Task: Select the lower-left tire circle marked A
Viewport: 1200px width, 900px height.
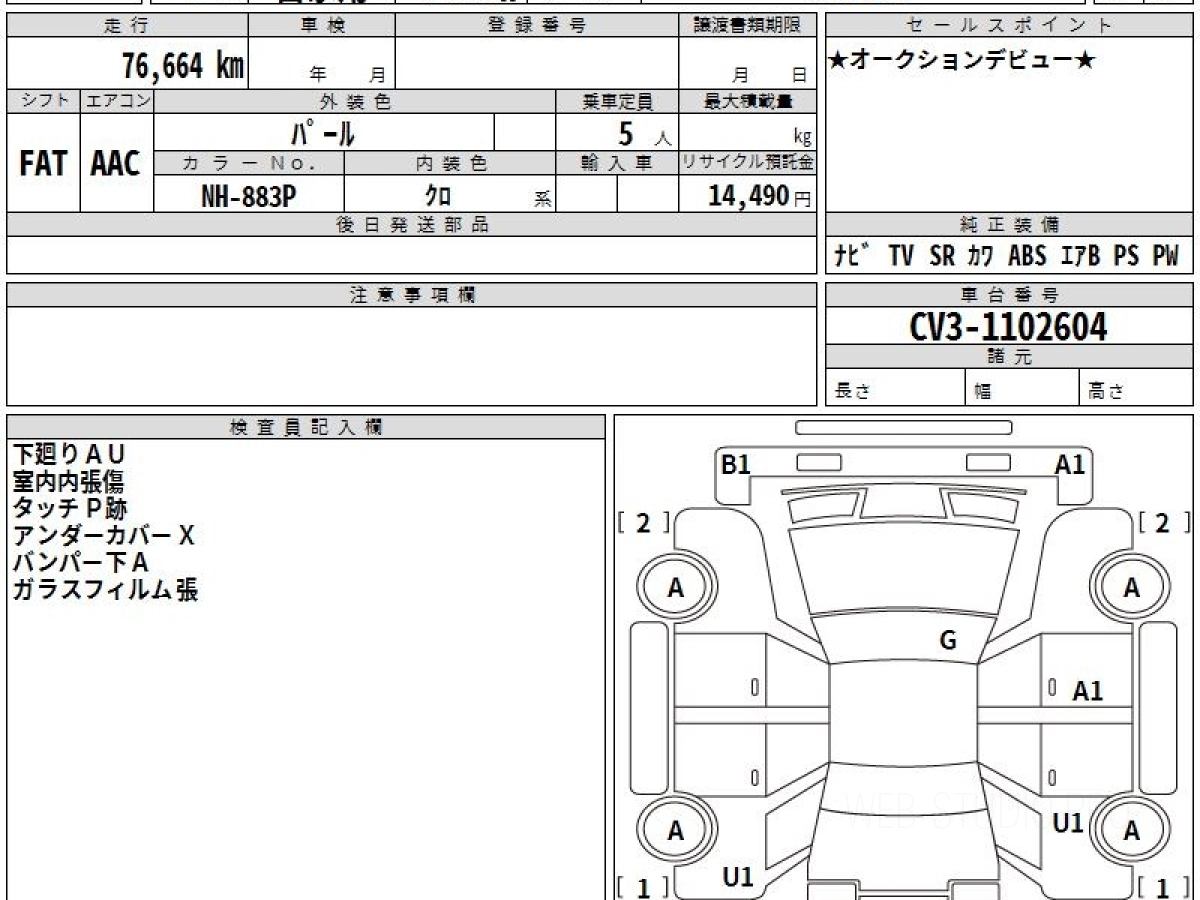Action: coord(676,831)
